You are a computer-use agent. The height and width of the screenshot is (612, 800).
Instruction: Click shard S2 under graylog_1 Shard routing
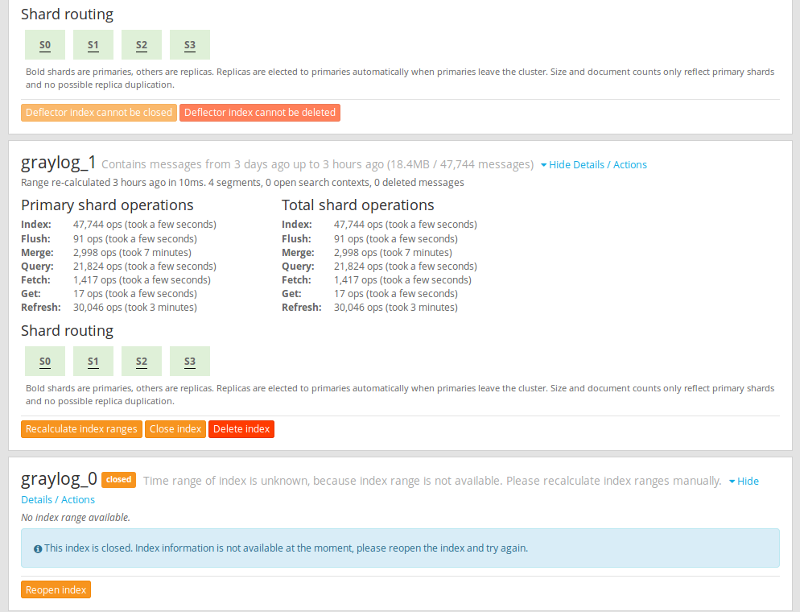coord(141,361)
